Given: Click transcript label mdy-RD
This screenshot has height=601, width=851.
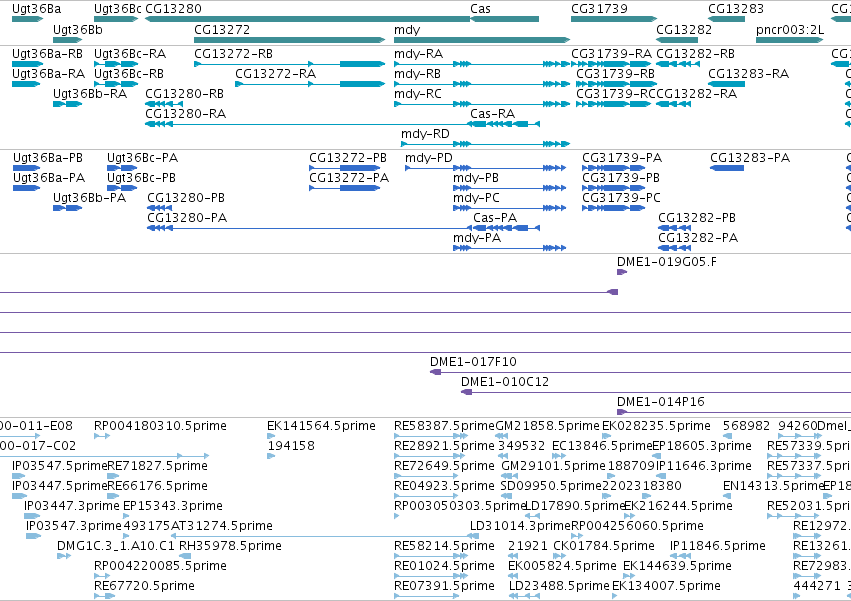Looking at the screenshot, I should point(425,134).
